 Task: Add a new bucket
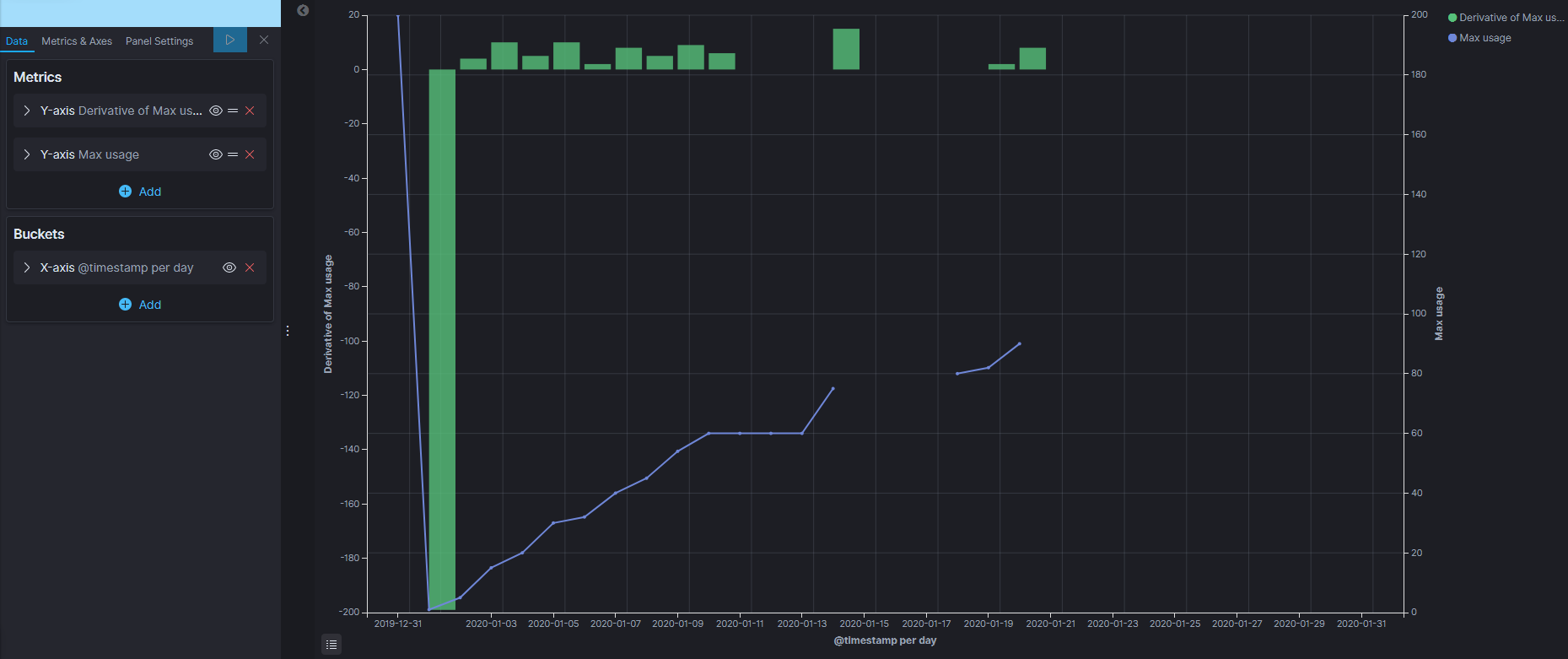[140, 305]
